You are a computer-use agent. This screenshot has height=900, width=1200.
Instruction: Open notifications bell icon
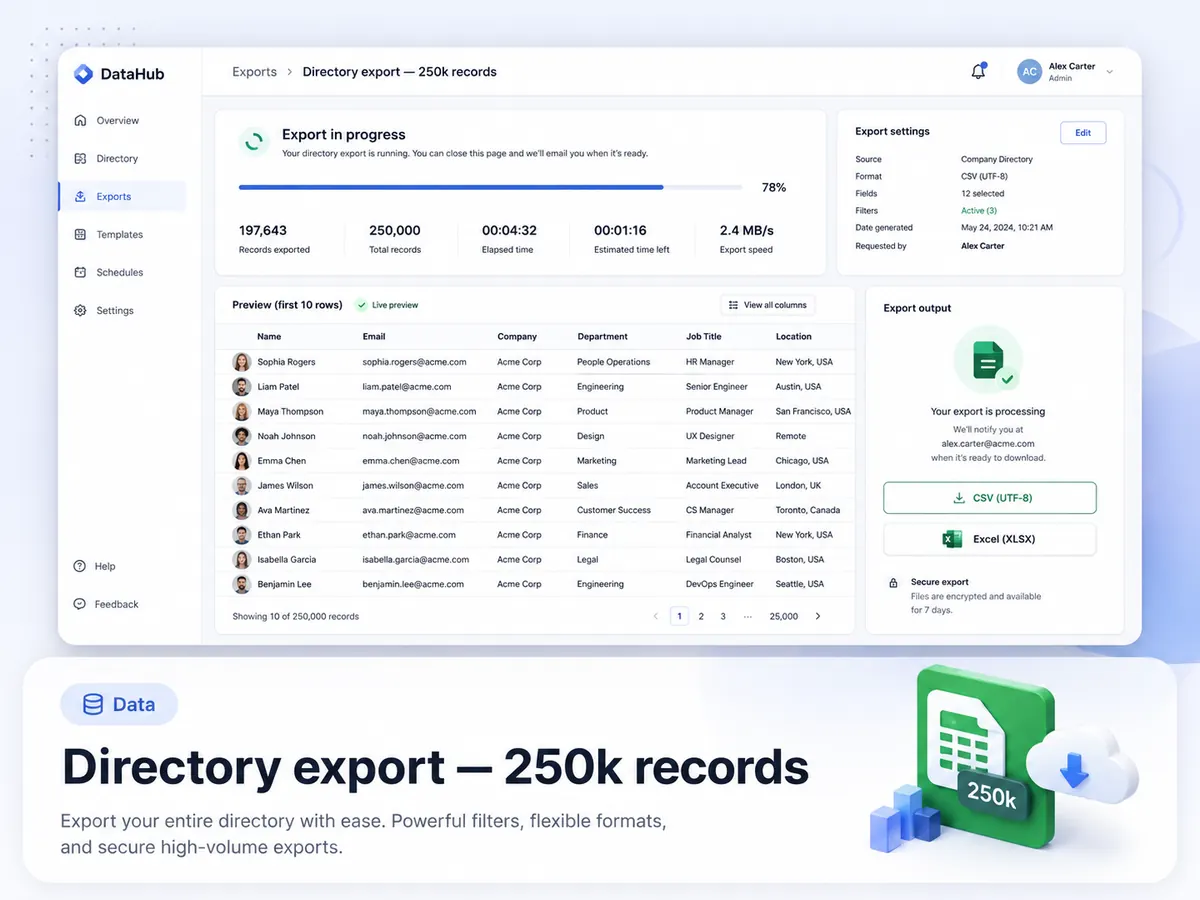(x=979, y=72)
